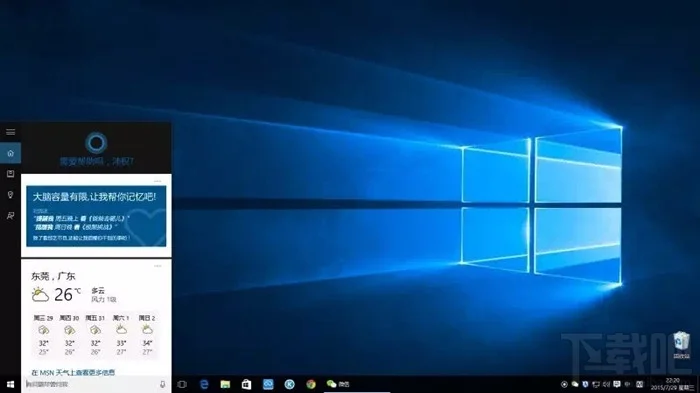Select 周五 31 forecast day

point(95,335)
